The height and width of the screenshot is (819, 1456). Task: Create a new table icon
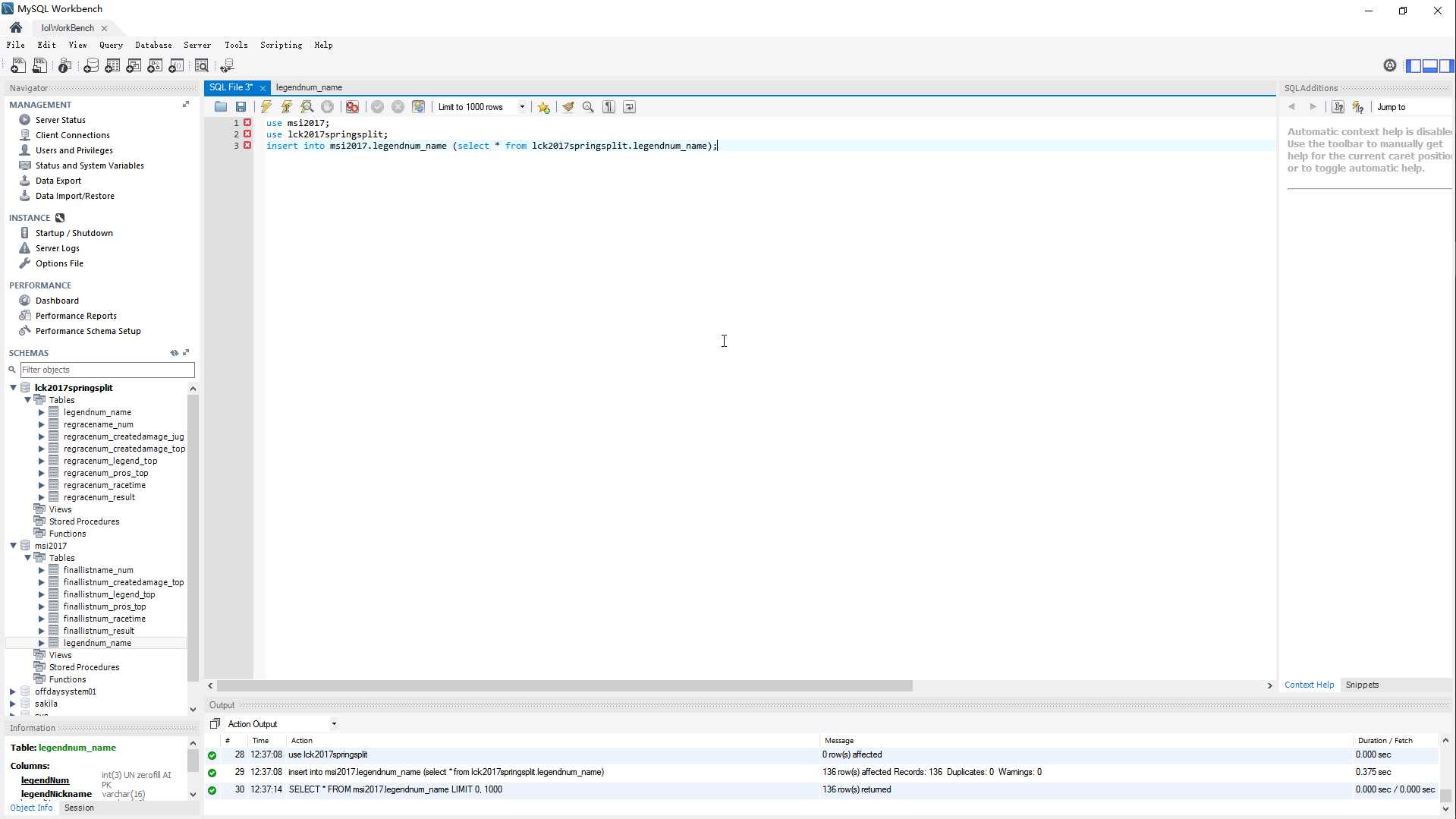click(x=112, y=66)
